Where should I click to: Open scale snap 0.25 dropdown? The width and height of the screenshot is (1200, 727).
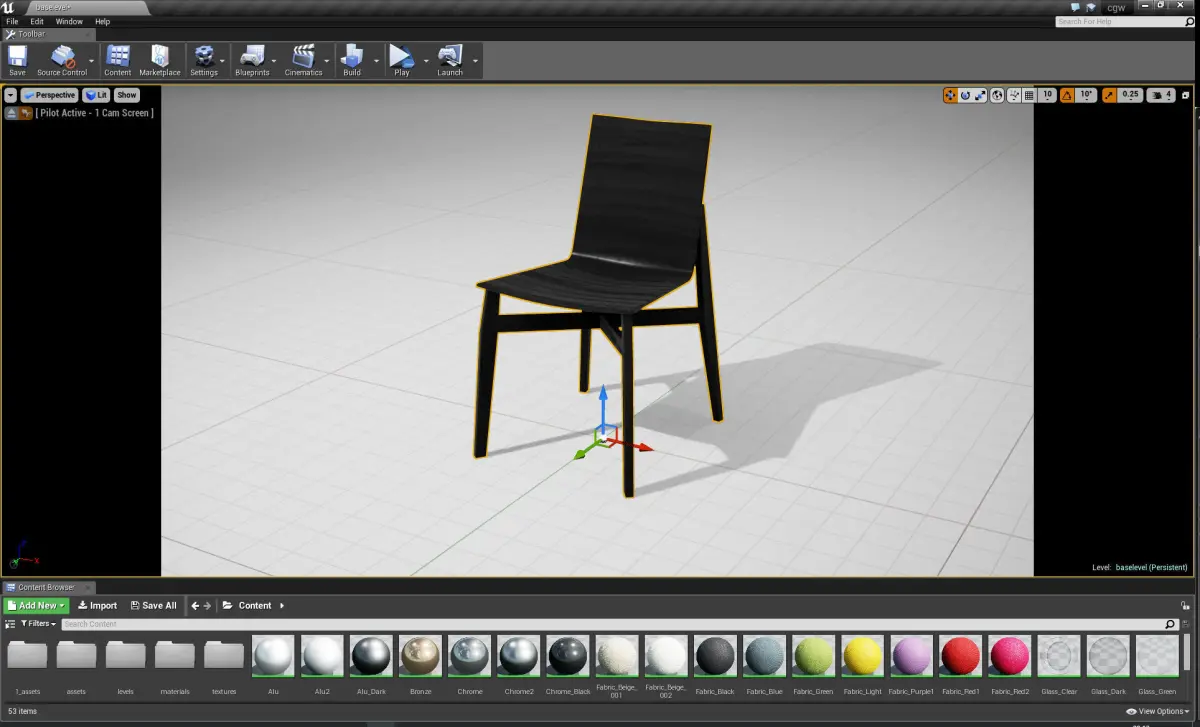[1130, 95]
